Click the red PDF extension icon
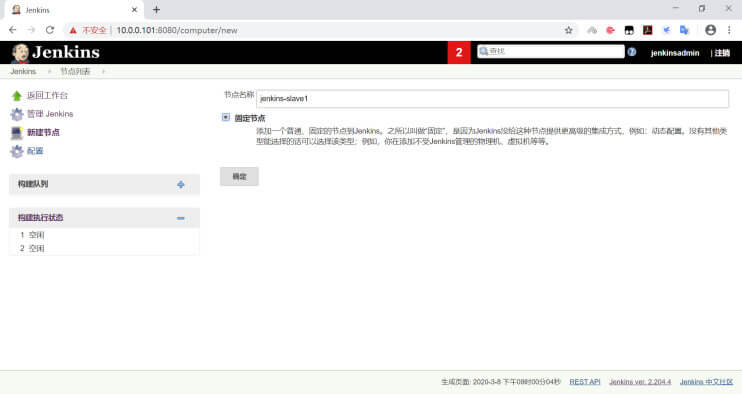Viewport: 742px width, 394px height. click(x=647, y=30)
